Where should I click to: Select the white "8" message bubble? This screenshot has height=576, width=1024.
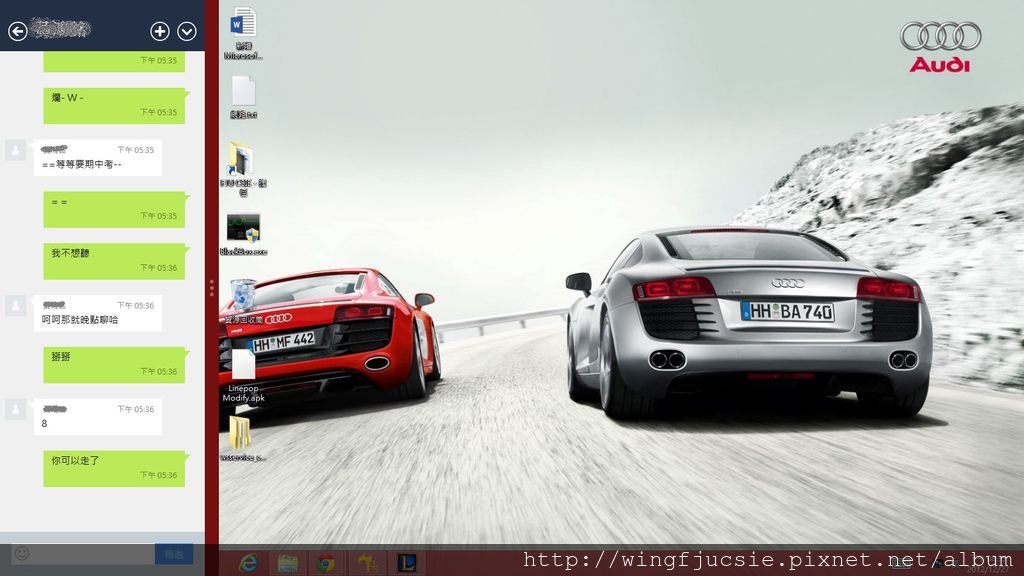(x=97, y=417)
